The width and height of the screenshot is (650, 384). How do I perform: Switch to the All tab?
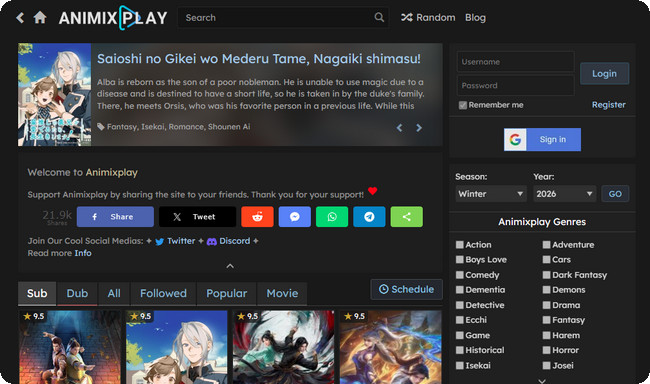point(114,294)
